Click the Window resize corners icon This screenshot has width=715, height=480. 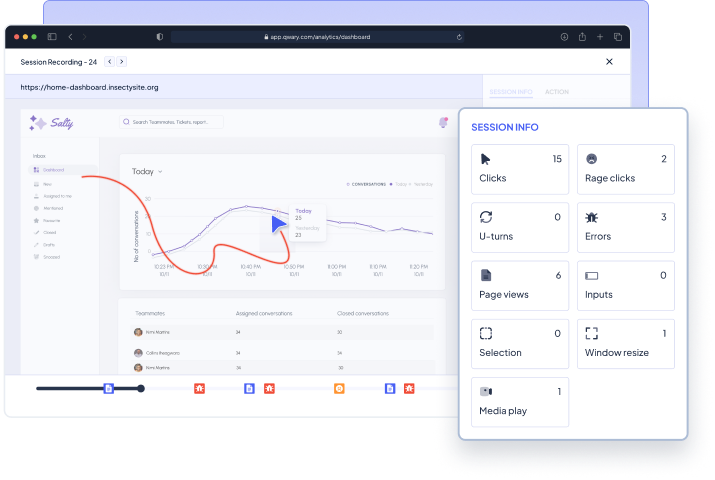point(591,333)
